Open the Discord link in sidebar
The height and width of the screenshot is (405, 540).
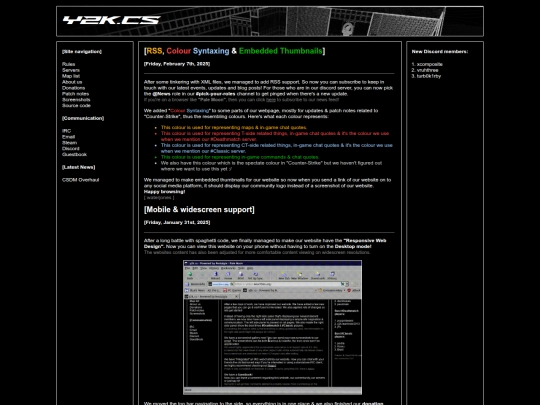(71, 148)
